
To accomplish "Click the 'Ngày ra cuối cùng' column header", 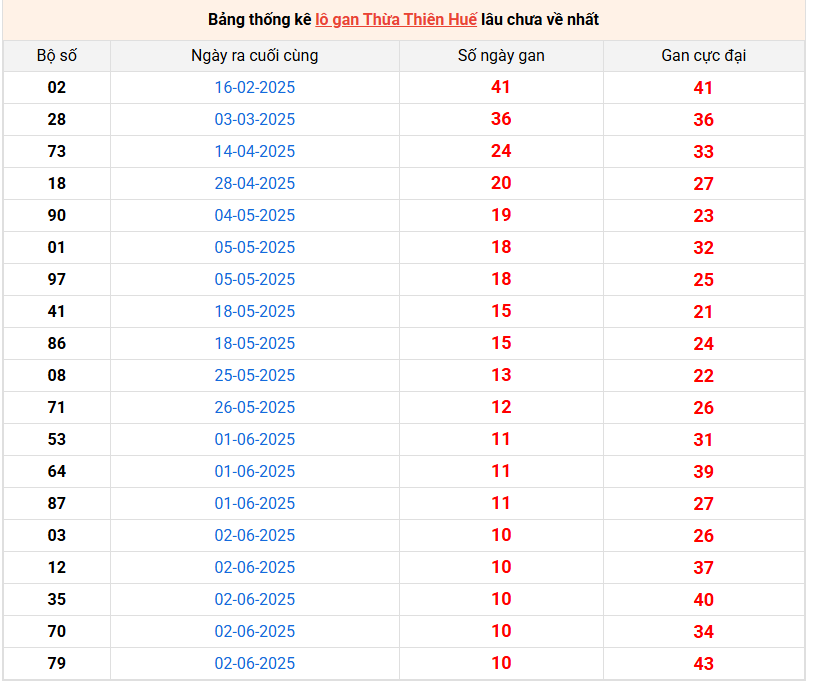I will (255, 56).
